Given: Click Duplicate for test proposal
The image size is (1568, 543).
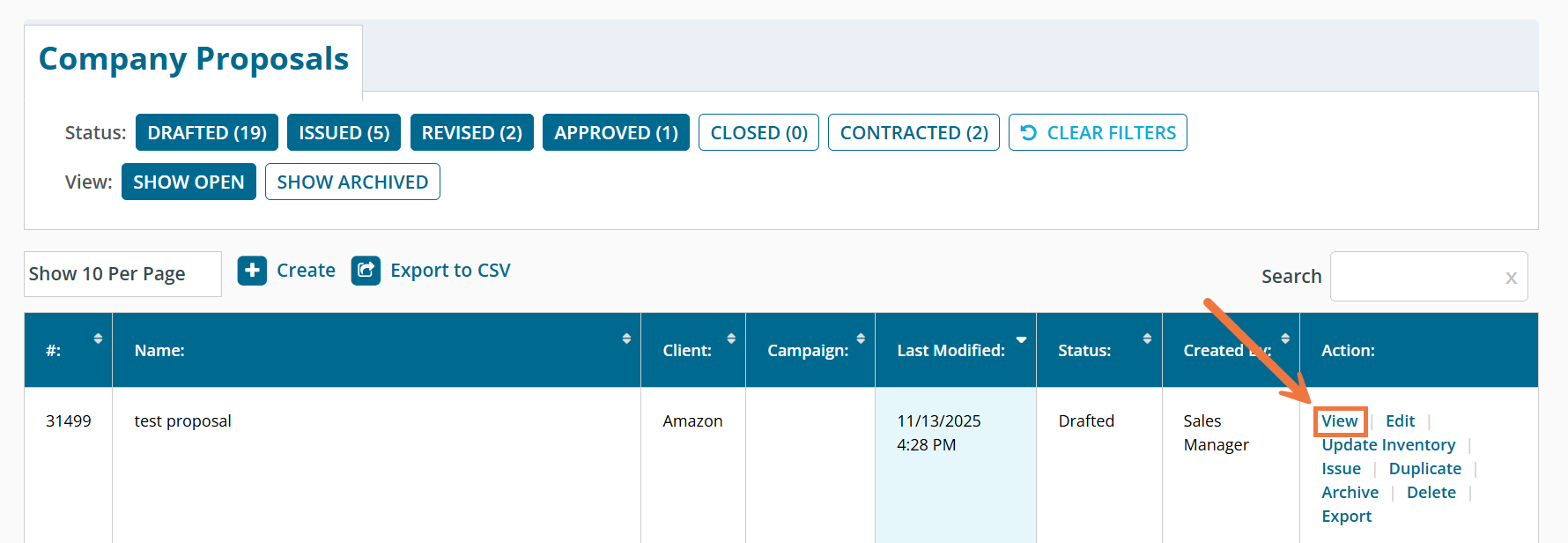Looking at the screenshot, I should [x=1424, y=469].
